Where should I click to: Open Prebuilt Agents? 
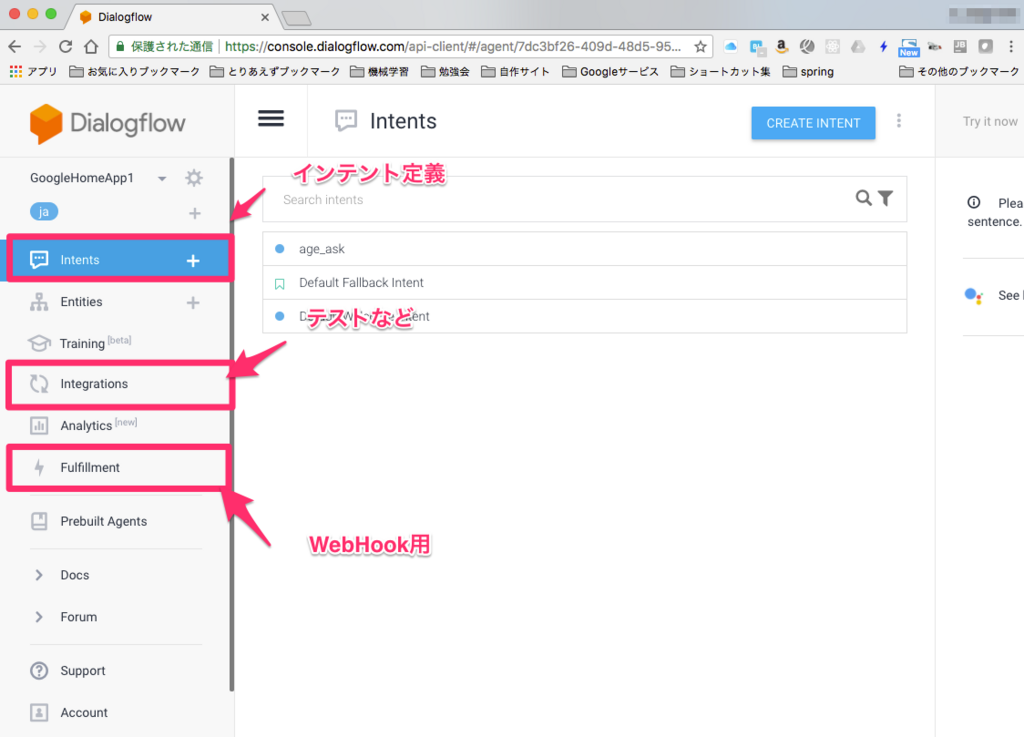pyautogui.click(x=103, y=521)
